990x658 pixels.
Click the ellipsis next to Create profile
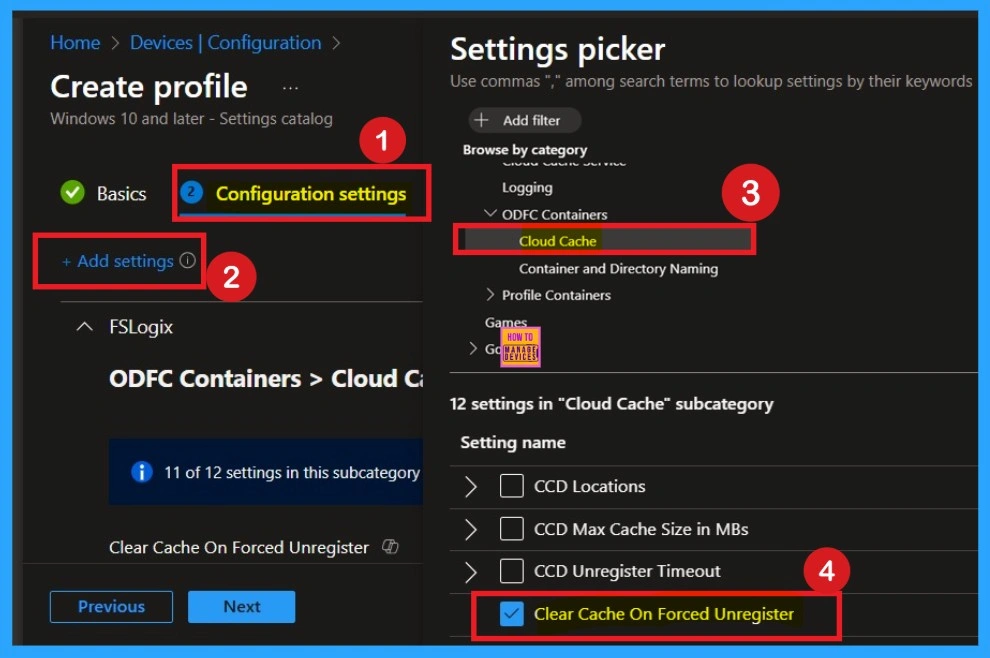(290, 88)
